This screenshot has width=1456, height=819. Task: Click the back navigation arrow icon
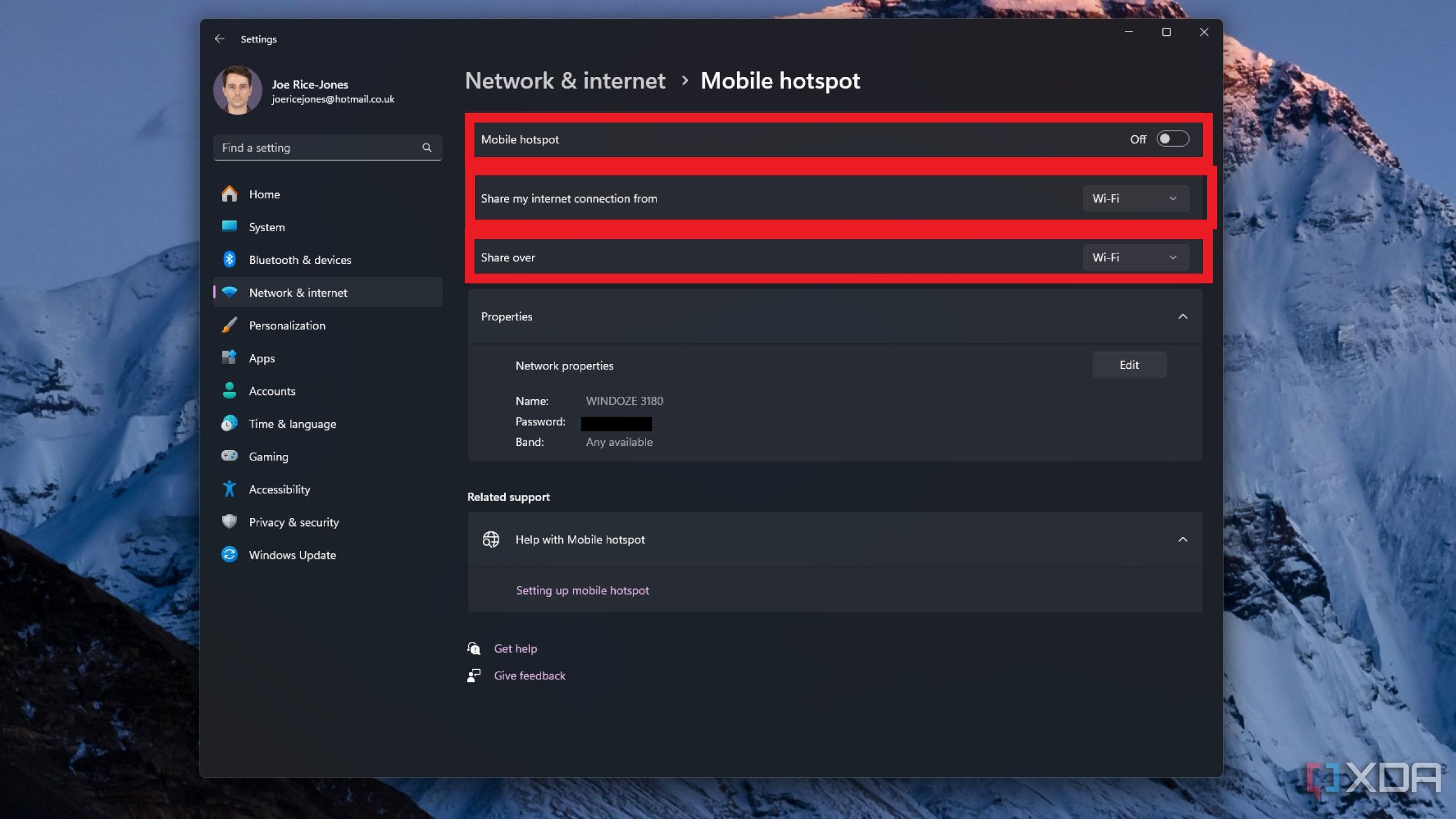[219, 38]
